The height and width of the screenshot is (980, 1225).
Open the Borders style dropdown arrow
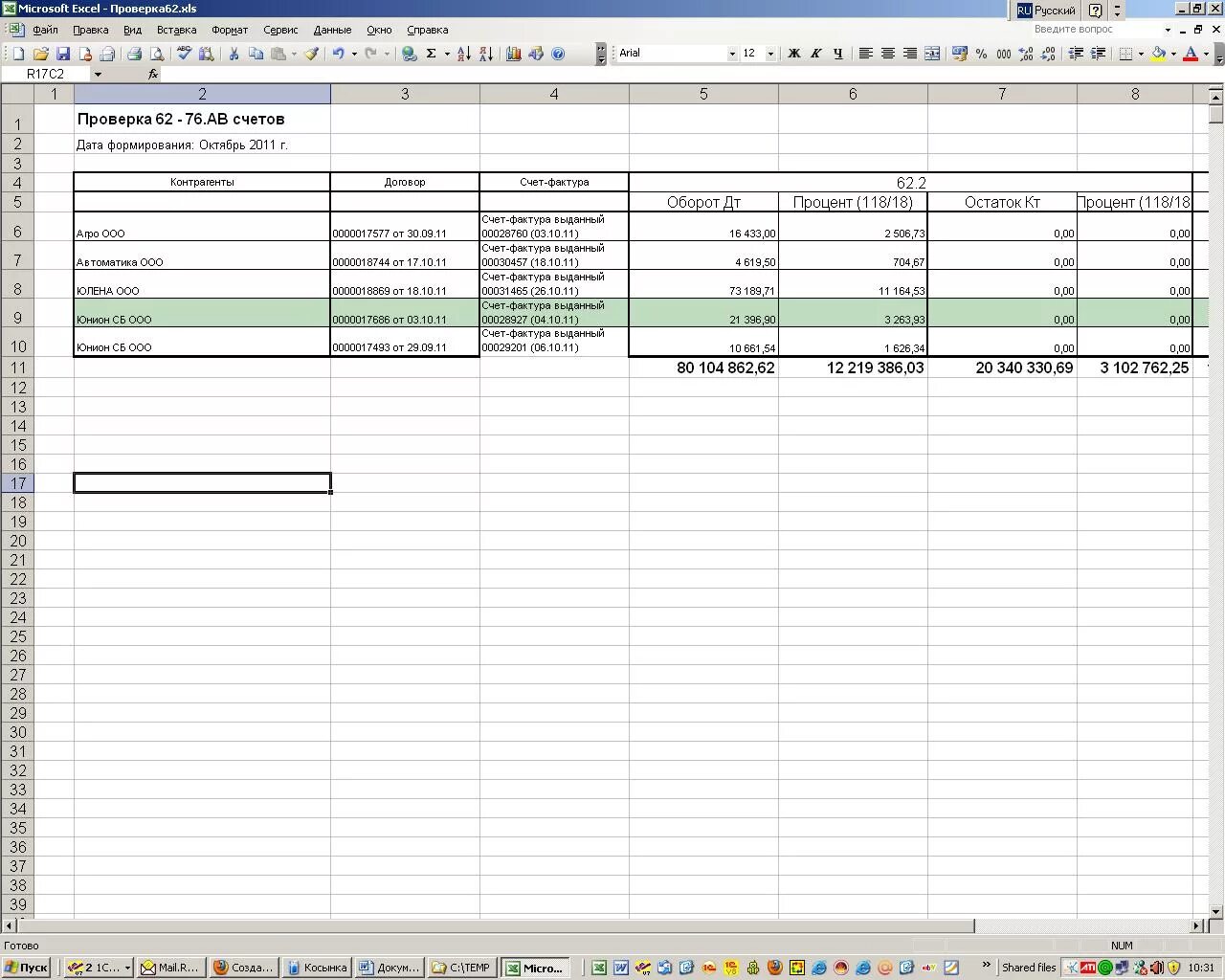[x=1141, y=54]
